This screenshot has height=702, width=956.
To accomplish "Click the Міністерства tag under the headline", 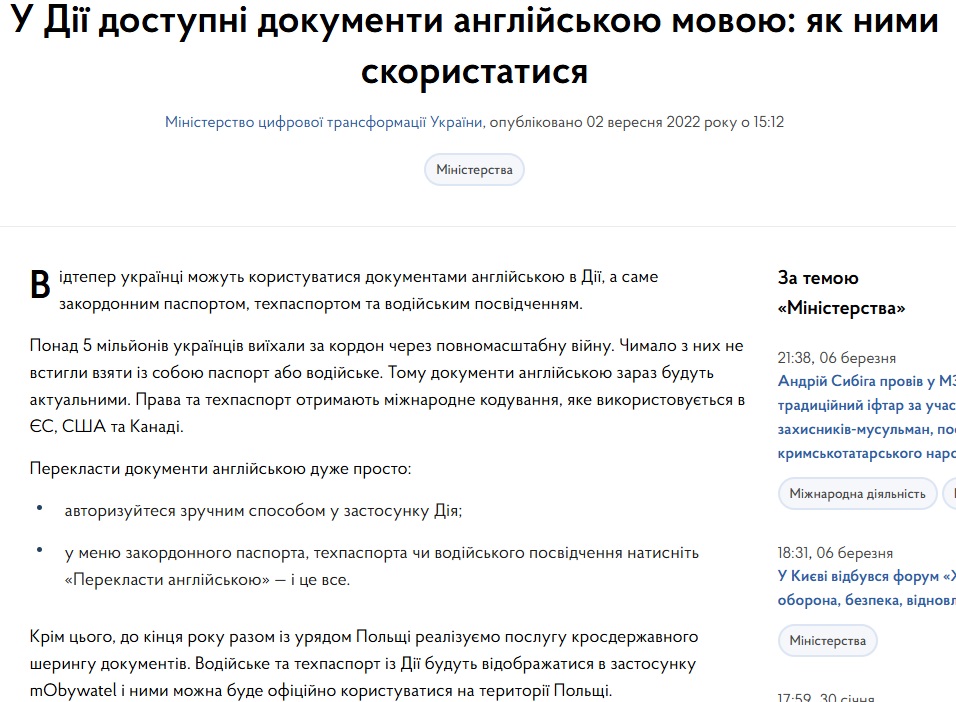I will tap(474, 169).
